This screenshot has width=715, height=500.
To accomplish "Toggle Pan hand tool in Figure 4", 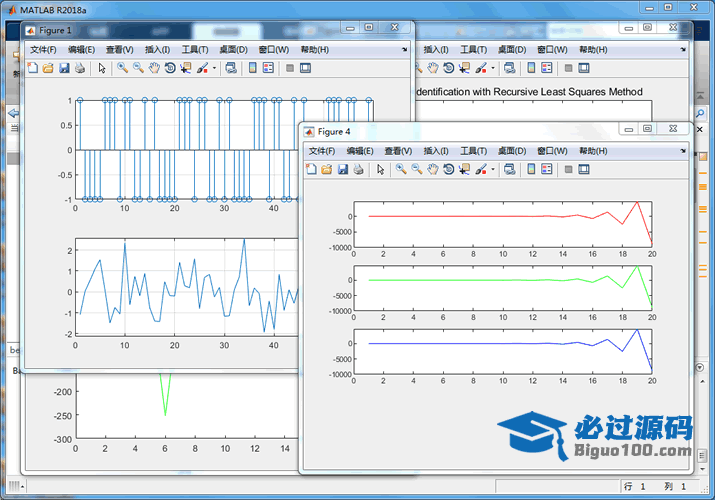I will click(433, 169).
